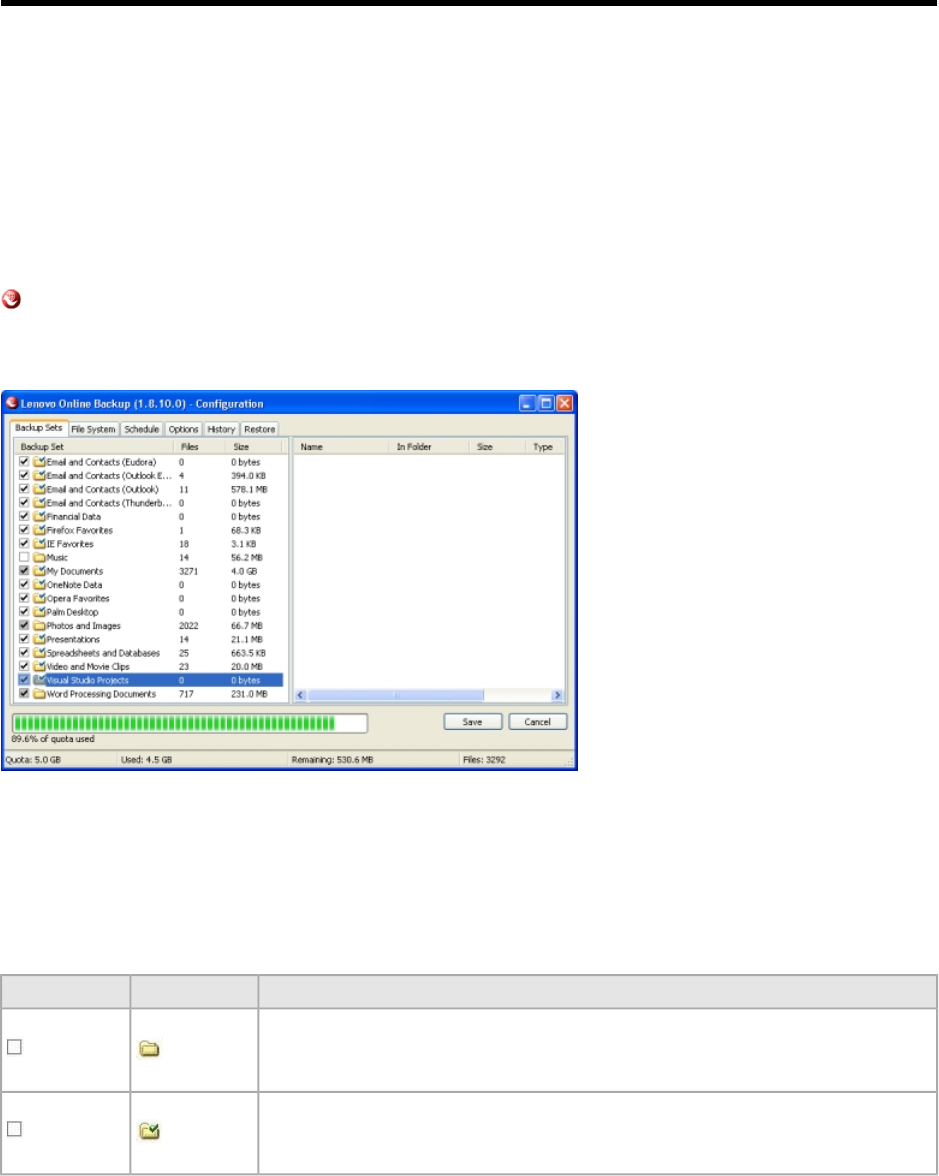Click the Type column header
Screen dimensions: 939x1176
coord(544,446)
